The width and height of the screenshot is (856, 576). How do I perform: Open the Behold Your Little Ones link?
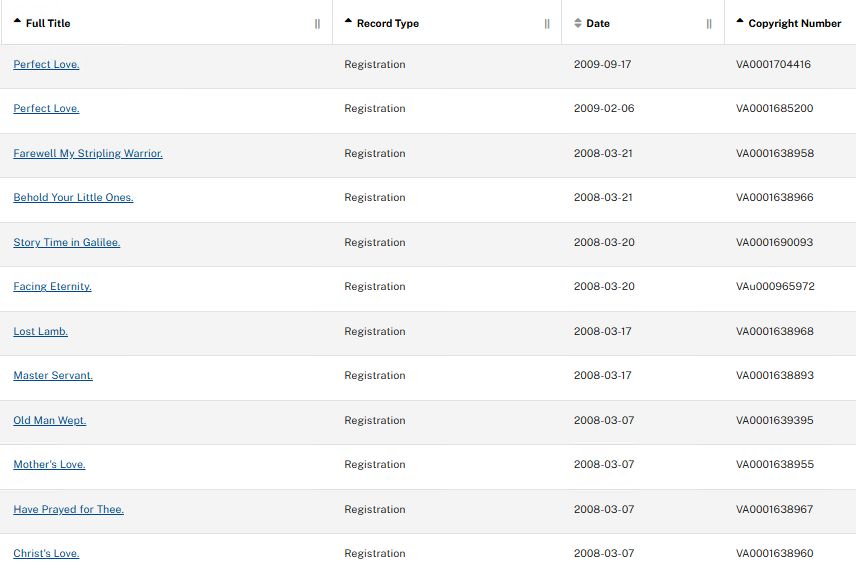73,198
